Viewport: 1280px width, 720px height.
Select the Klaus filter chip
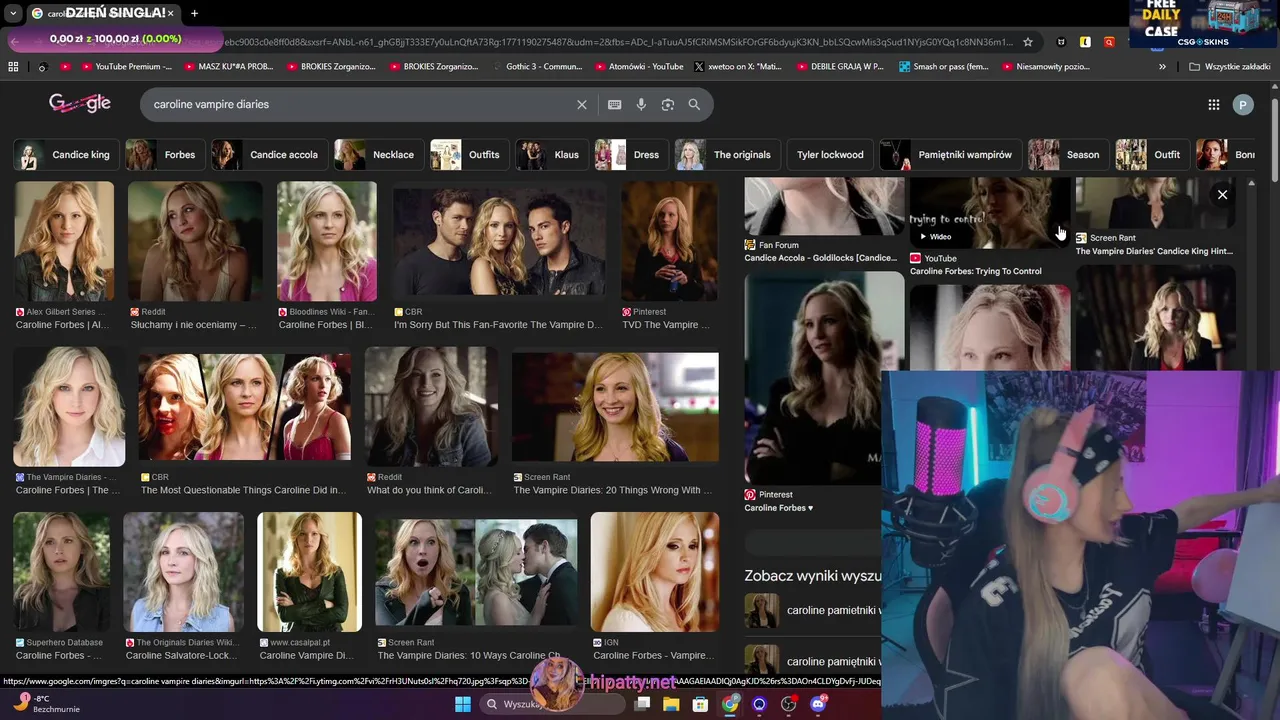pos(551,155)
